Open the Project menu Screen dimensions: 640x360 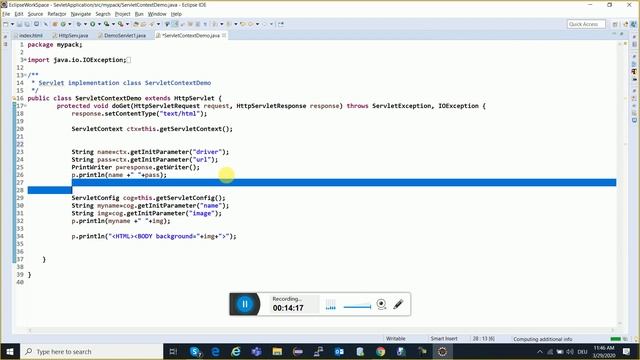(x=122, y=14)
